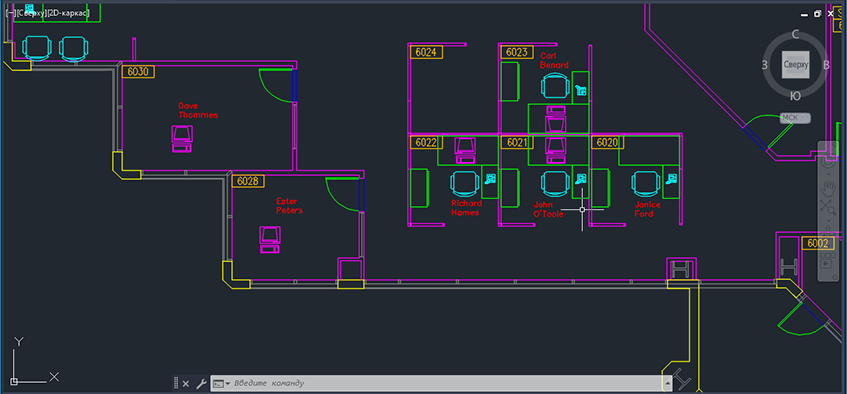The height and width of the screenshot is (394, 847).
Task: Open command line settings wrench icon
Action: [x=200, y=383]
